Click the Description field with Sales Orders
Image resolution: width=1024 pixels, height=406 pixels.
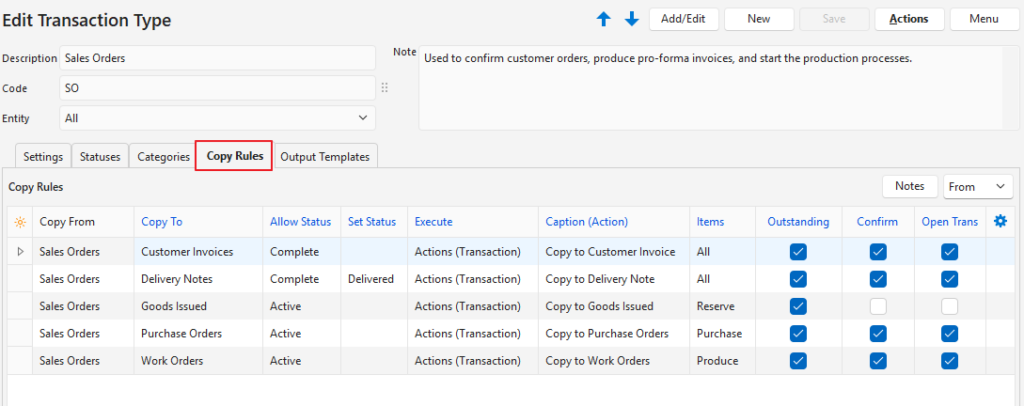[x=217, y=58]
